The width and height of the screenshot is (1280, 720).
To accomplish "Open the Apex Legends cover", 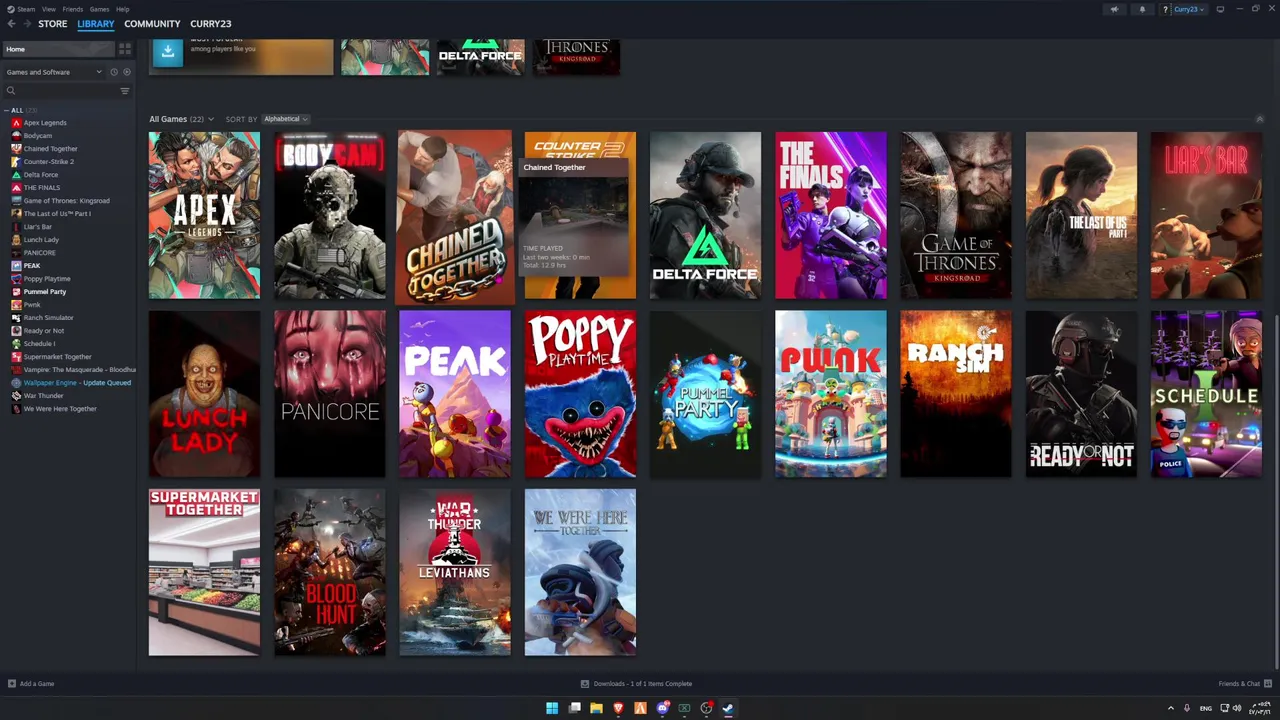I will click(x=204, y=215).
